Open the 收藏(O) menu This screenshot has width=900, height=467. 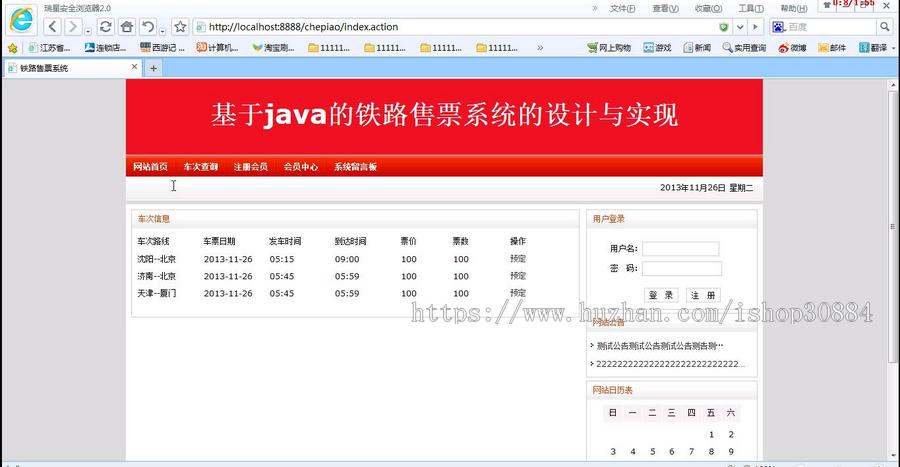point(708,8)
